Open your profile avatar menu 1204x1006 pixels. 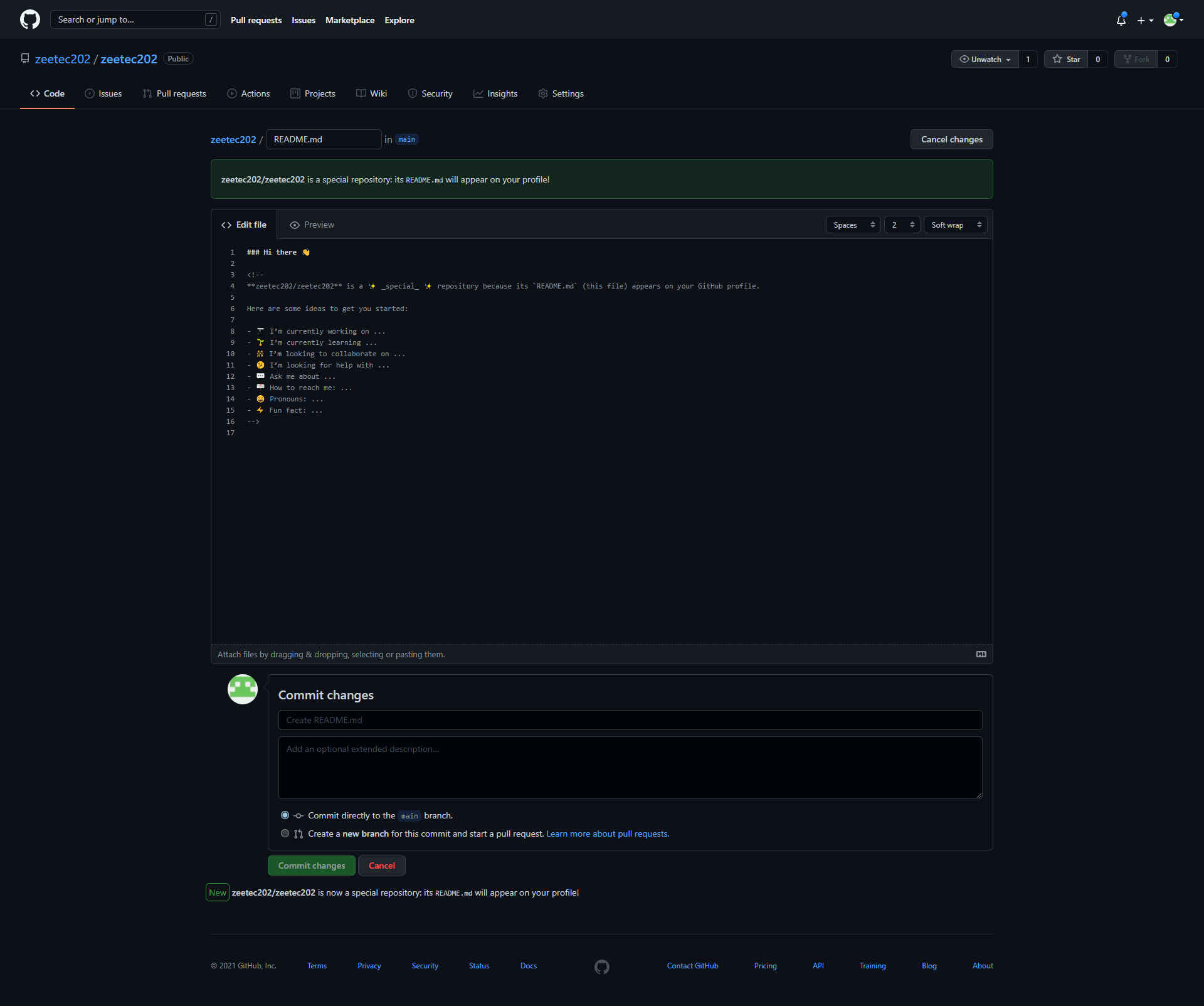coord(1171,19)
